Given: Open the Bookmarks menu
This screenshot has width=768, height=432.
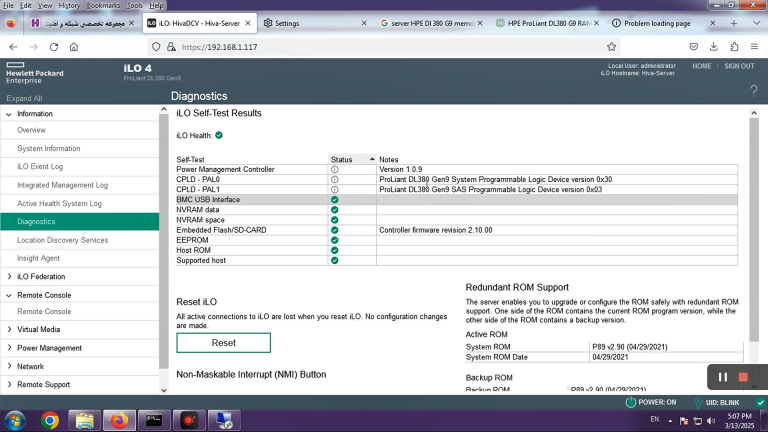Looking at the screenshot, I should [x=103, y=5].
